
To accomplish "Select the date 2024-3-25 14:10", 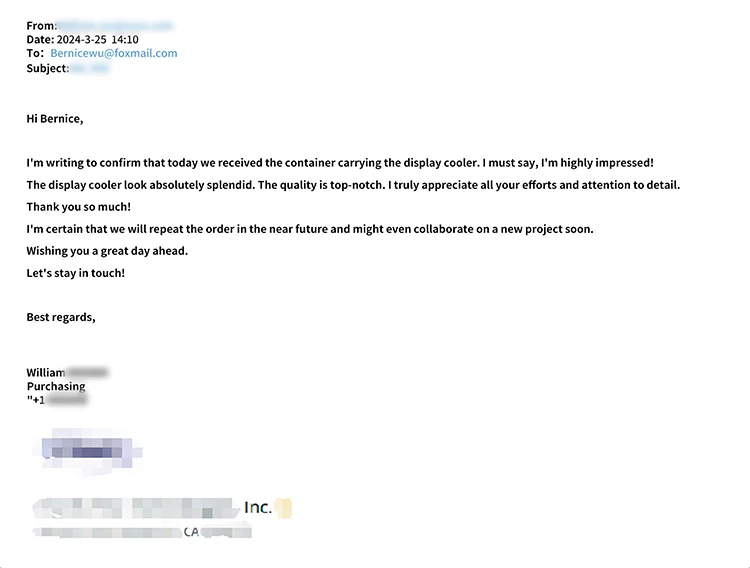I will 98,39.
